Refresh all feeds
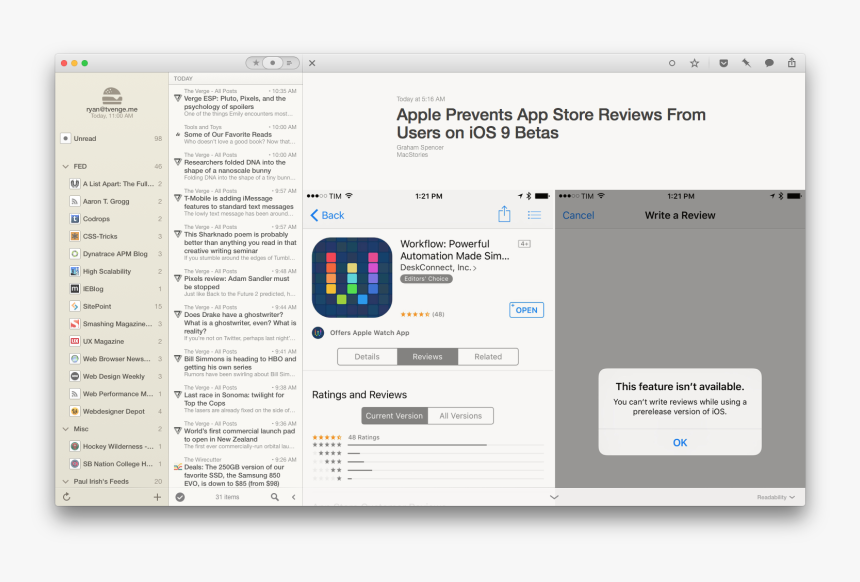The image size is (860, 582). (64, 495)
